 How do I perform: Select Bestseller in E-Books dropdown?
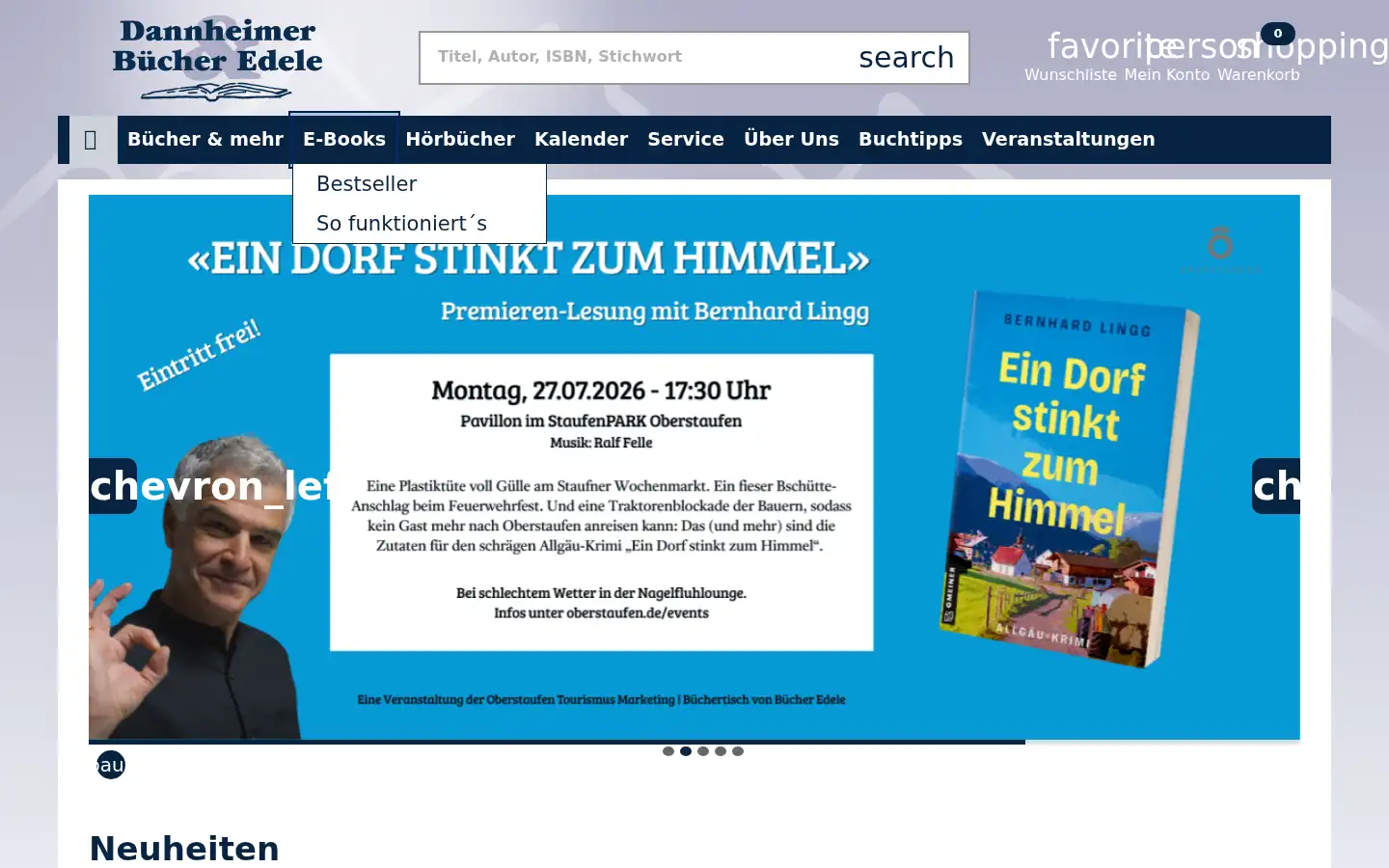(420, 184)
